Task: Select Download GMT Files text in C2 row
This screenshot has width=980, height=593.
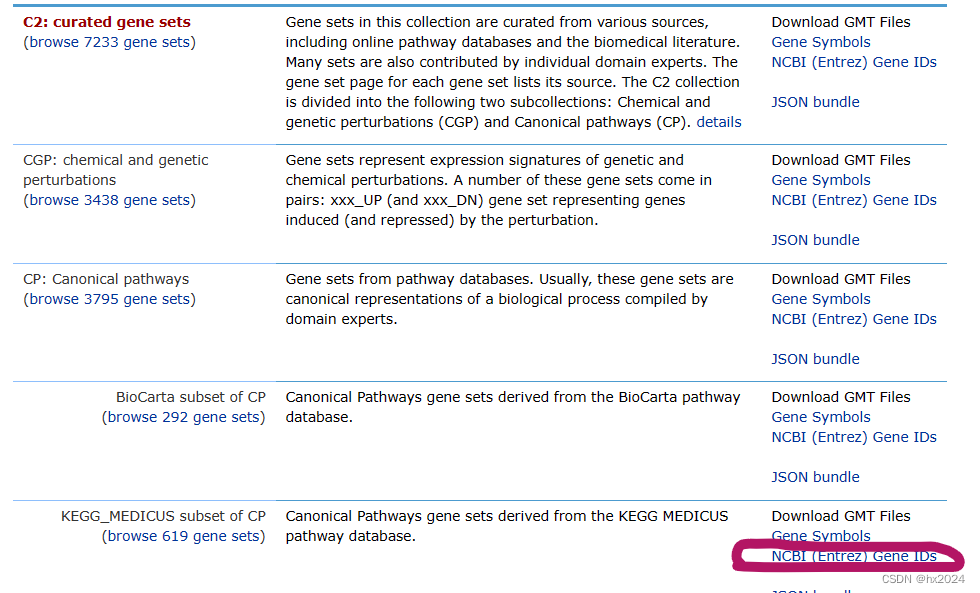Action: click(x=841, y=22)
